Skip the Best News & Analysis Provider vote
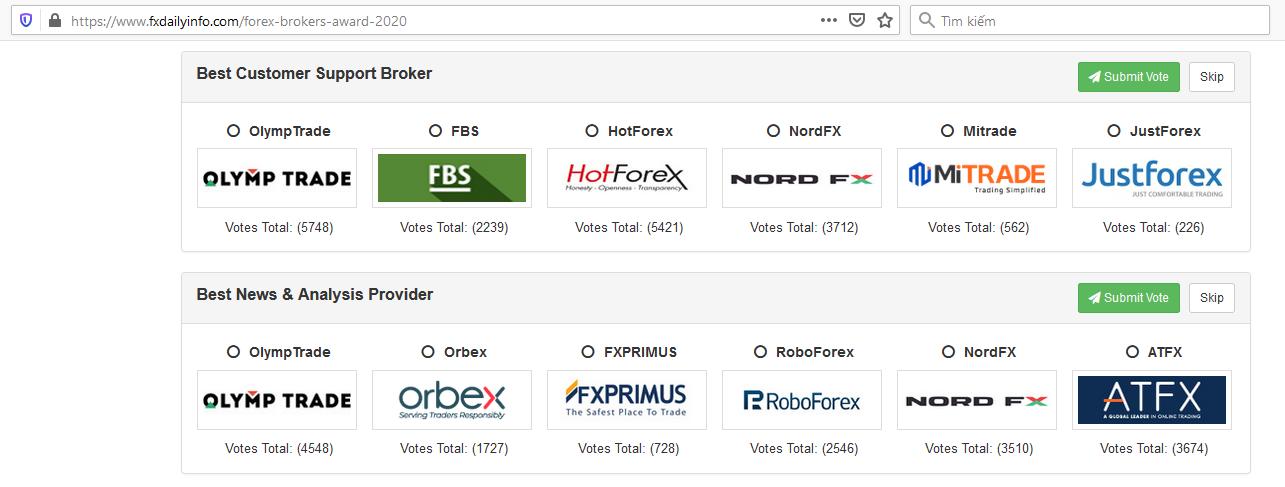Viewport: 1285px width, 487px height. (1211, 298)
